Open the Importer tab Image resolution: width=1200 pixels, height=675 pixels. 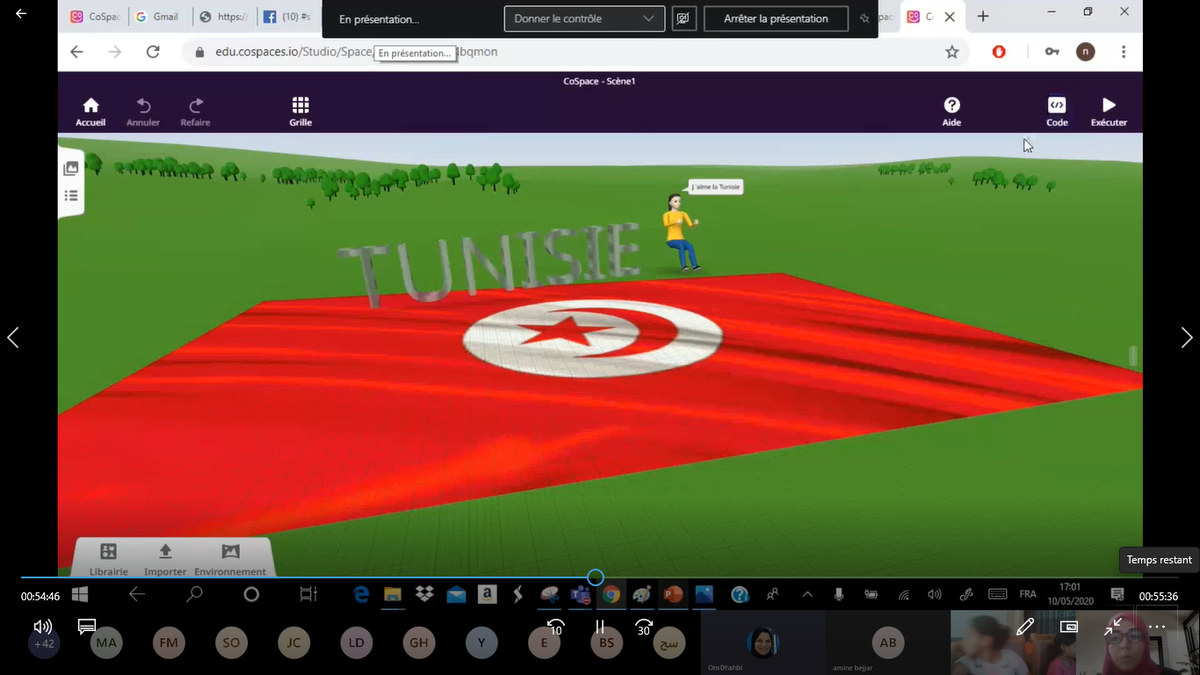coord(165,559)
